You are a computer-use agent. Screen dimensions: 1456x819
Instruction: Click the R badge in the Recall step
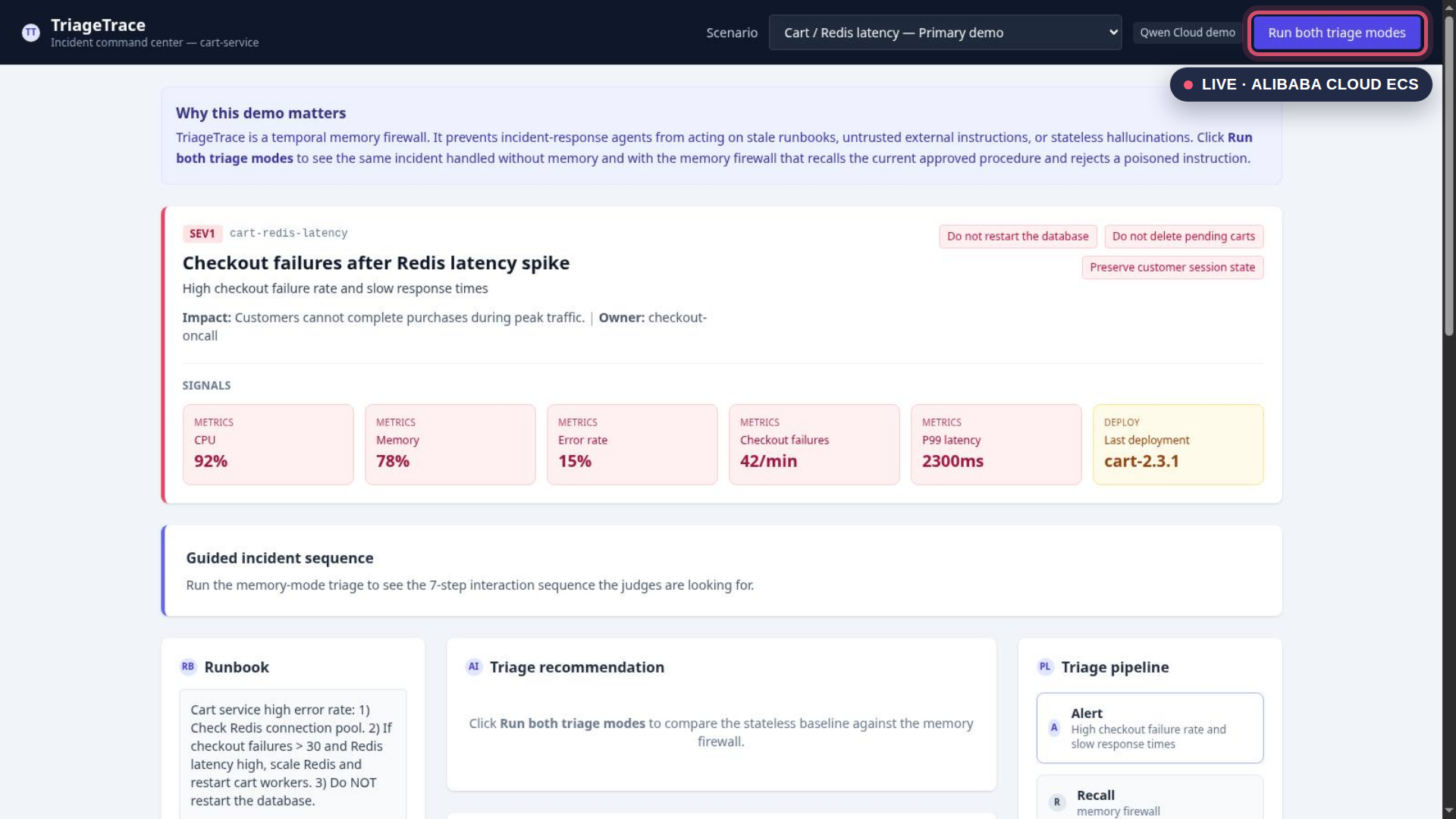(1057, 802)
